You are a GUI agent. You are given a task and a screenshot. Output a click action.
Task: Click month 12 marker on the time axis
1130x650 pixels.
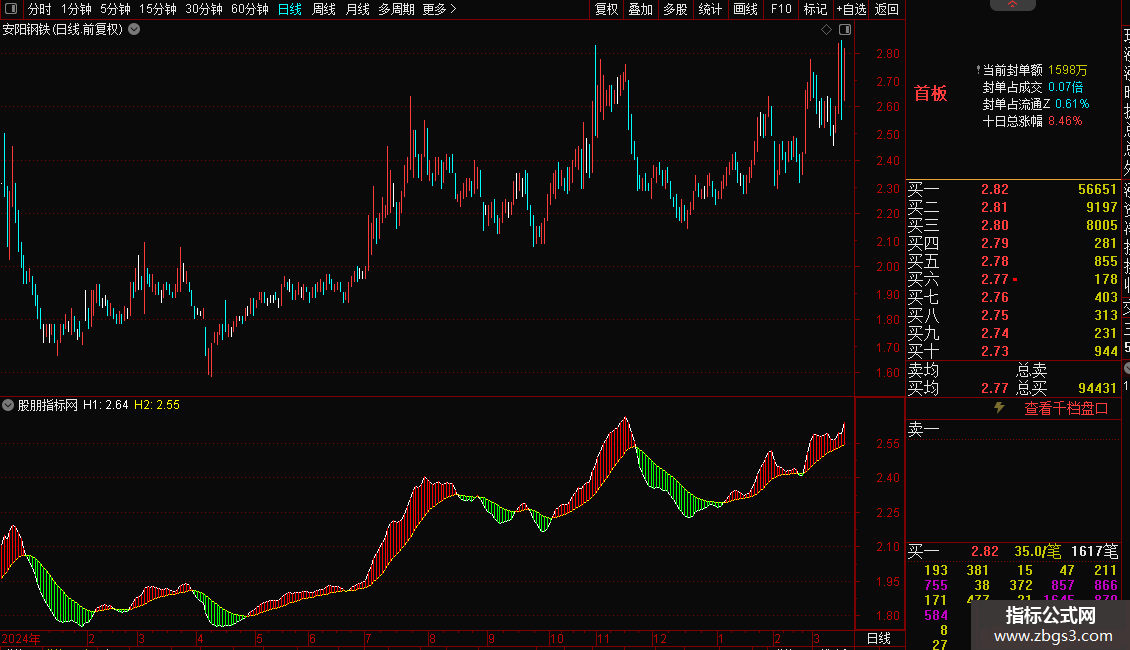point(660,638)
